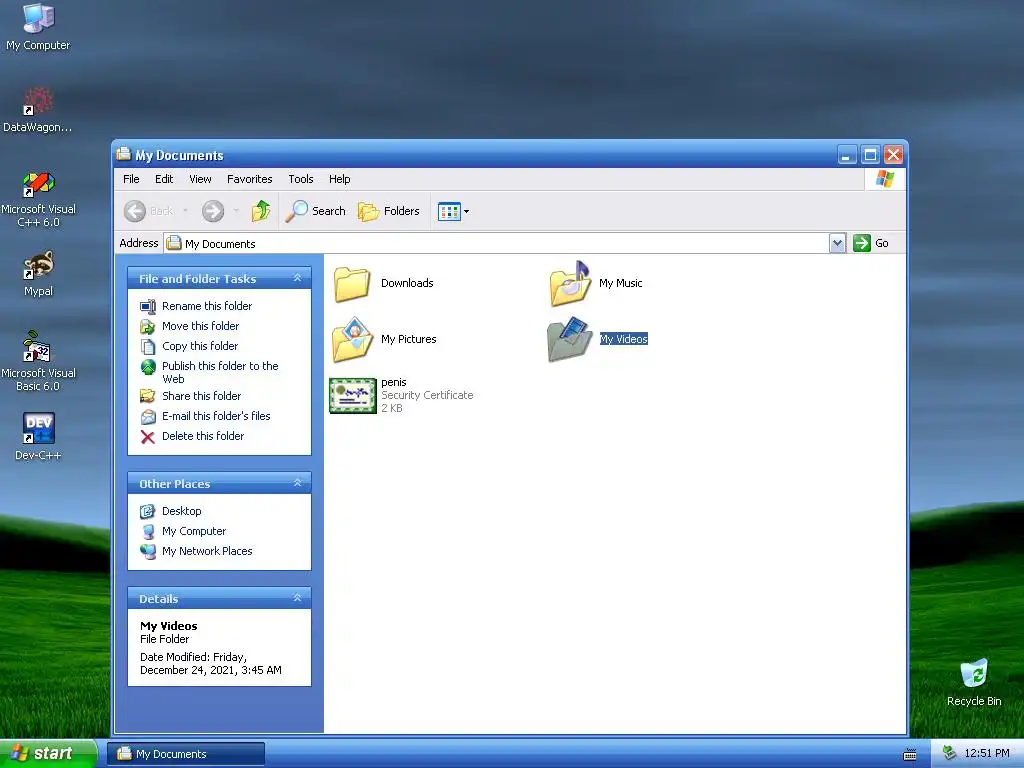This screenshot has width=1024, height=768.
Task: Go to My Computer in Other Places
Action: point(194,532)
